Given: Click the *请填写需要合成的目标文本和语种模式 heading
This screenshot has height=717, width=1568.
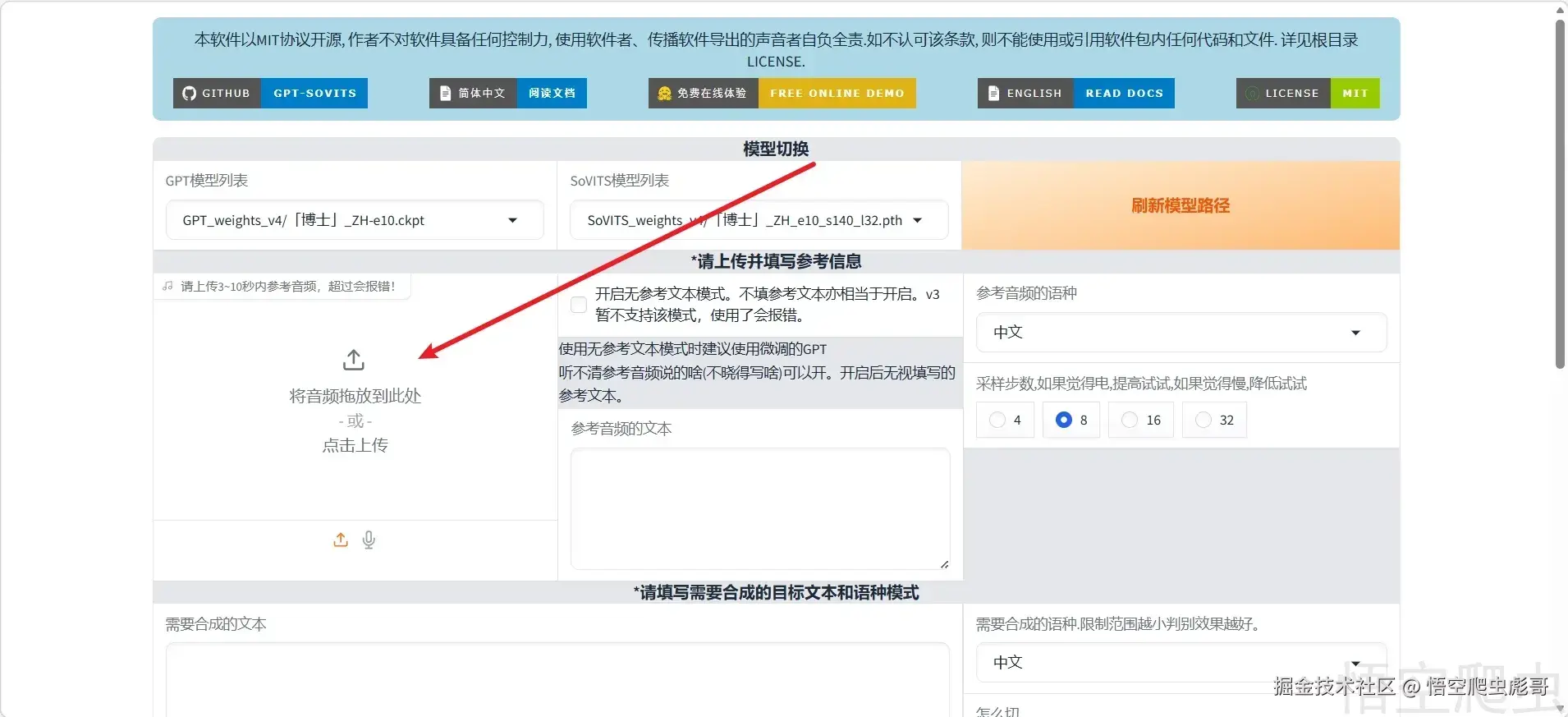Looking at the screenshot, I should (x=776, y=592).
